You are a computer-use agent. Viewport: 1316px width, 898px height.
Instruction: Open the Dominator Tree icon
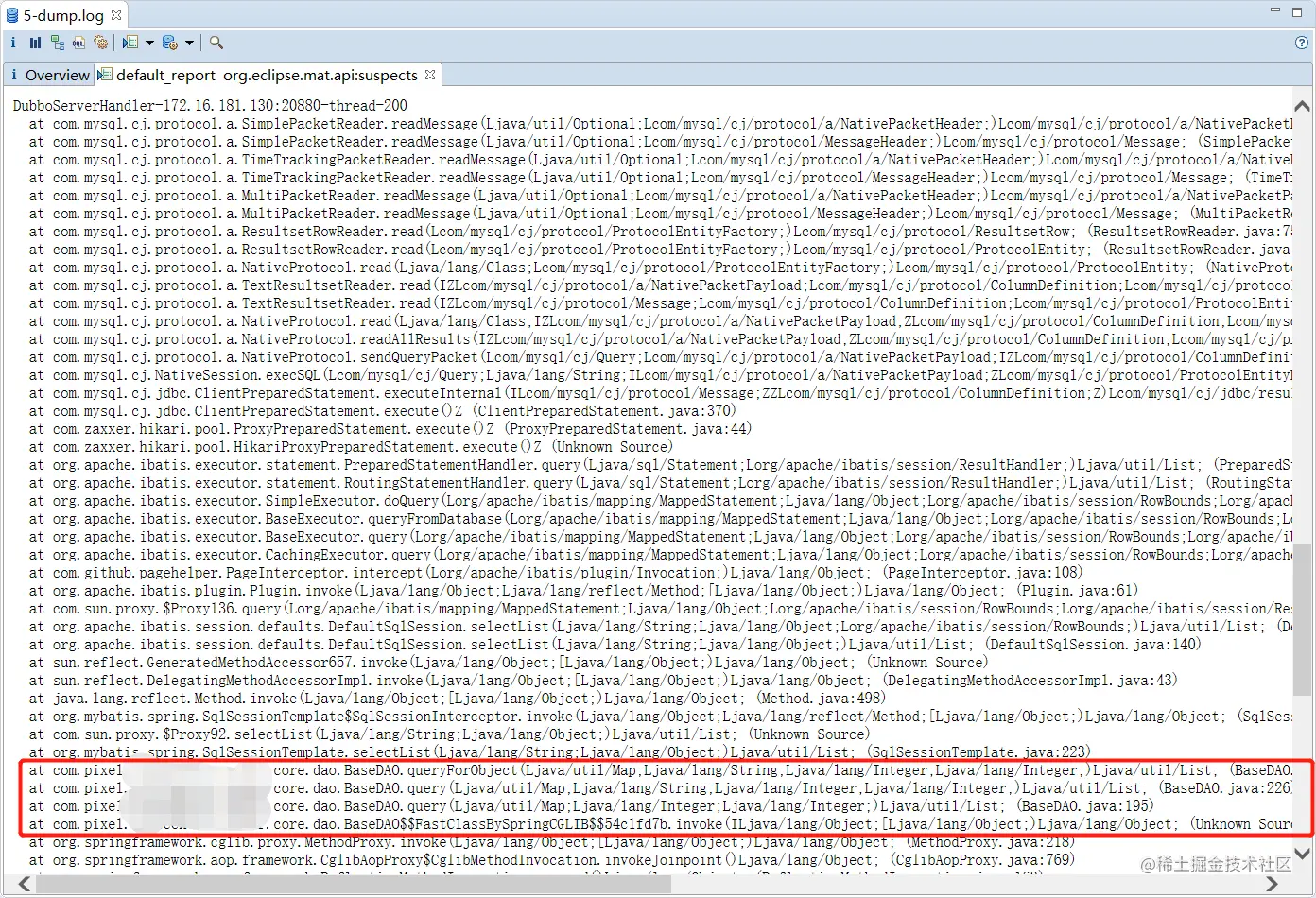coord(58,43)
